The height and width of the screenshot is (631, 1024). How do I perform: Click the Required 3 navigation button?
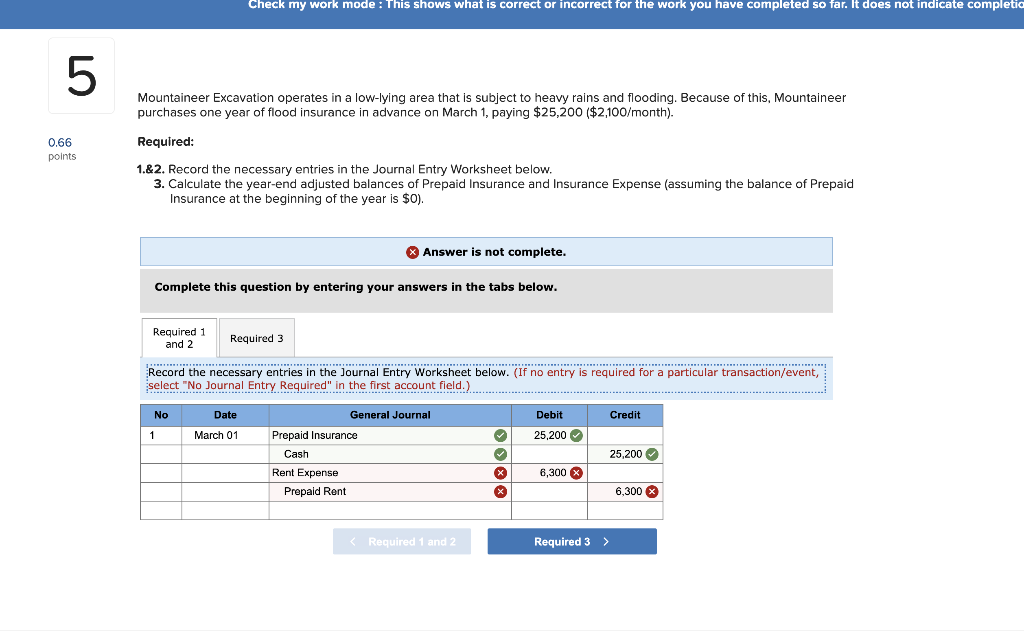click(x=572, y=541)
